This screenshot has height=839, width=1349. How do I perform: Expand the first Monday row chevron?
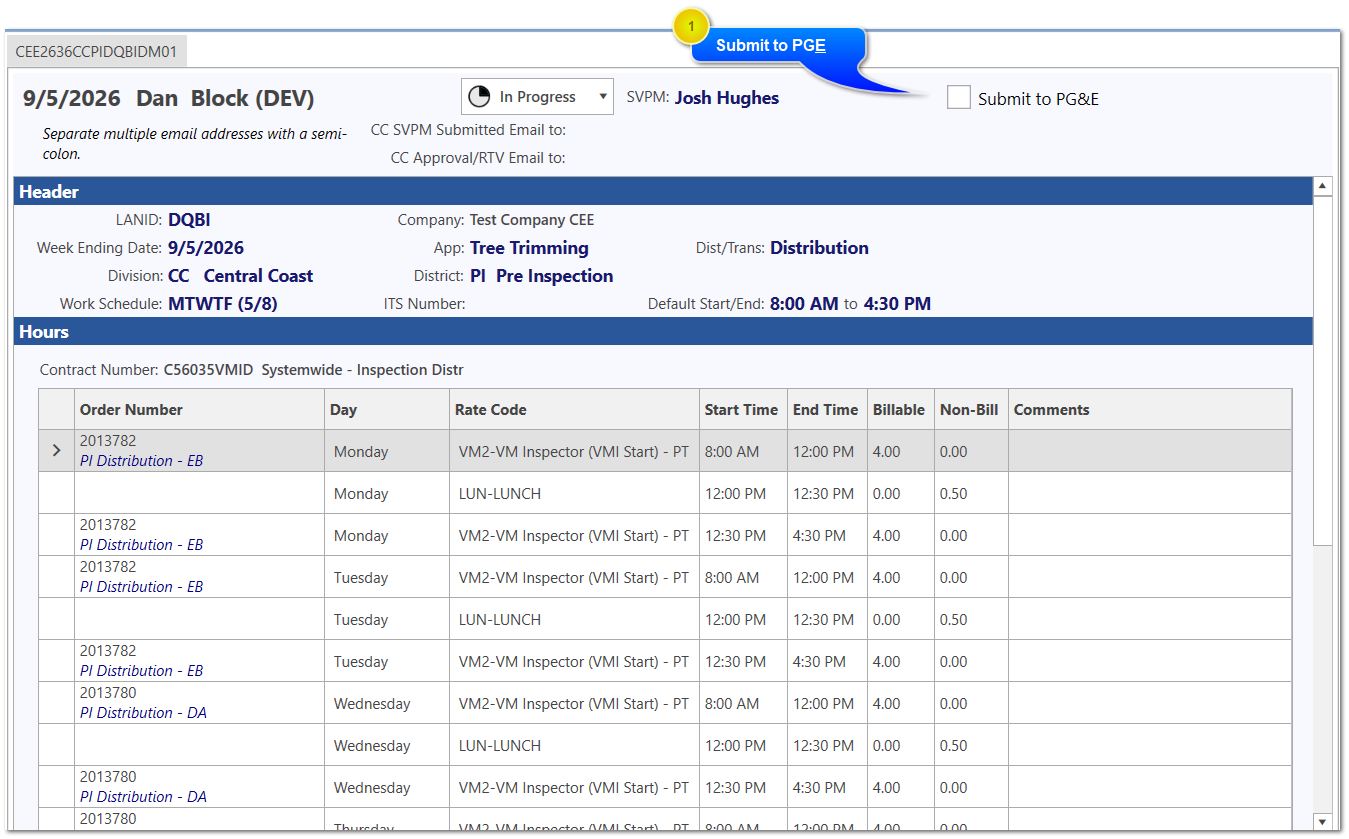(56, 452)
